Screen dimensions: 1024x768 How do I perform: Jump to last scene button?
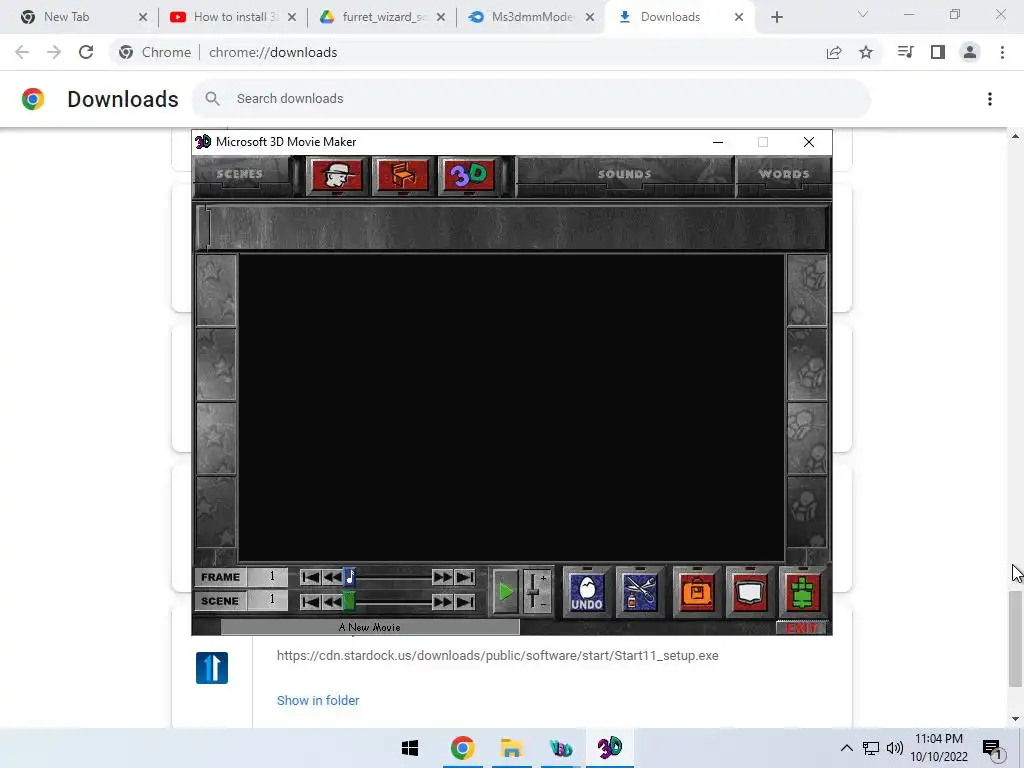click(465, 601)
